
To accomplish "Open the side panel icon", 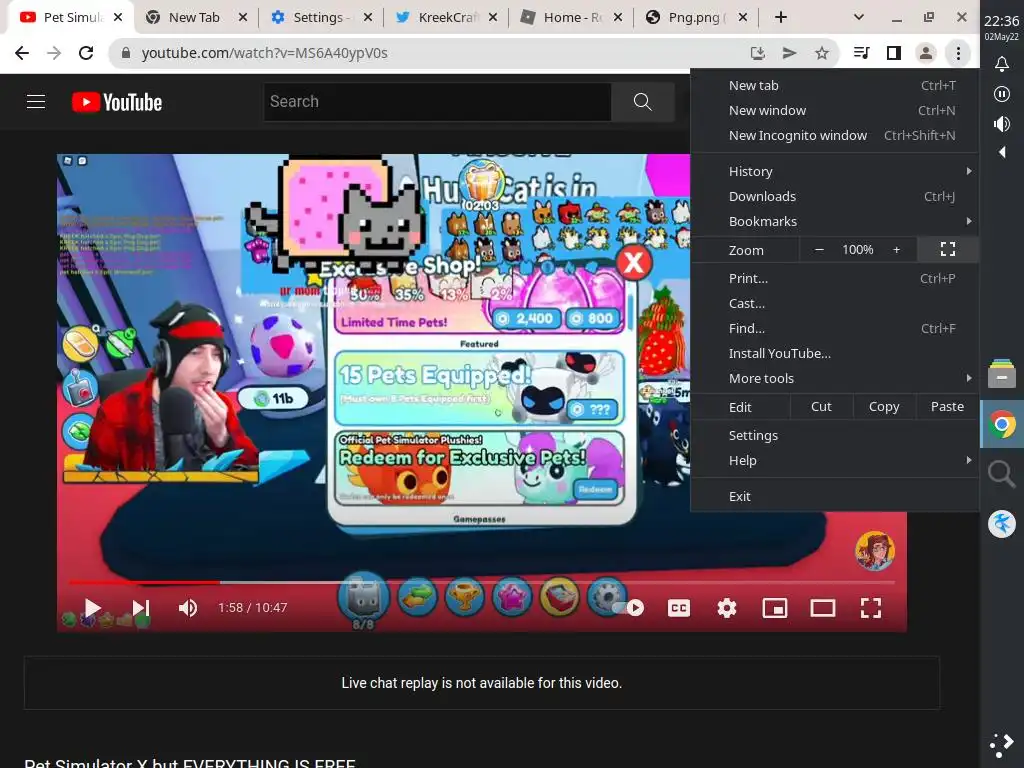I will pos(893,53).
